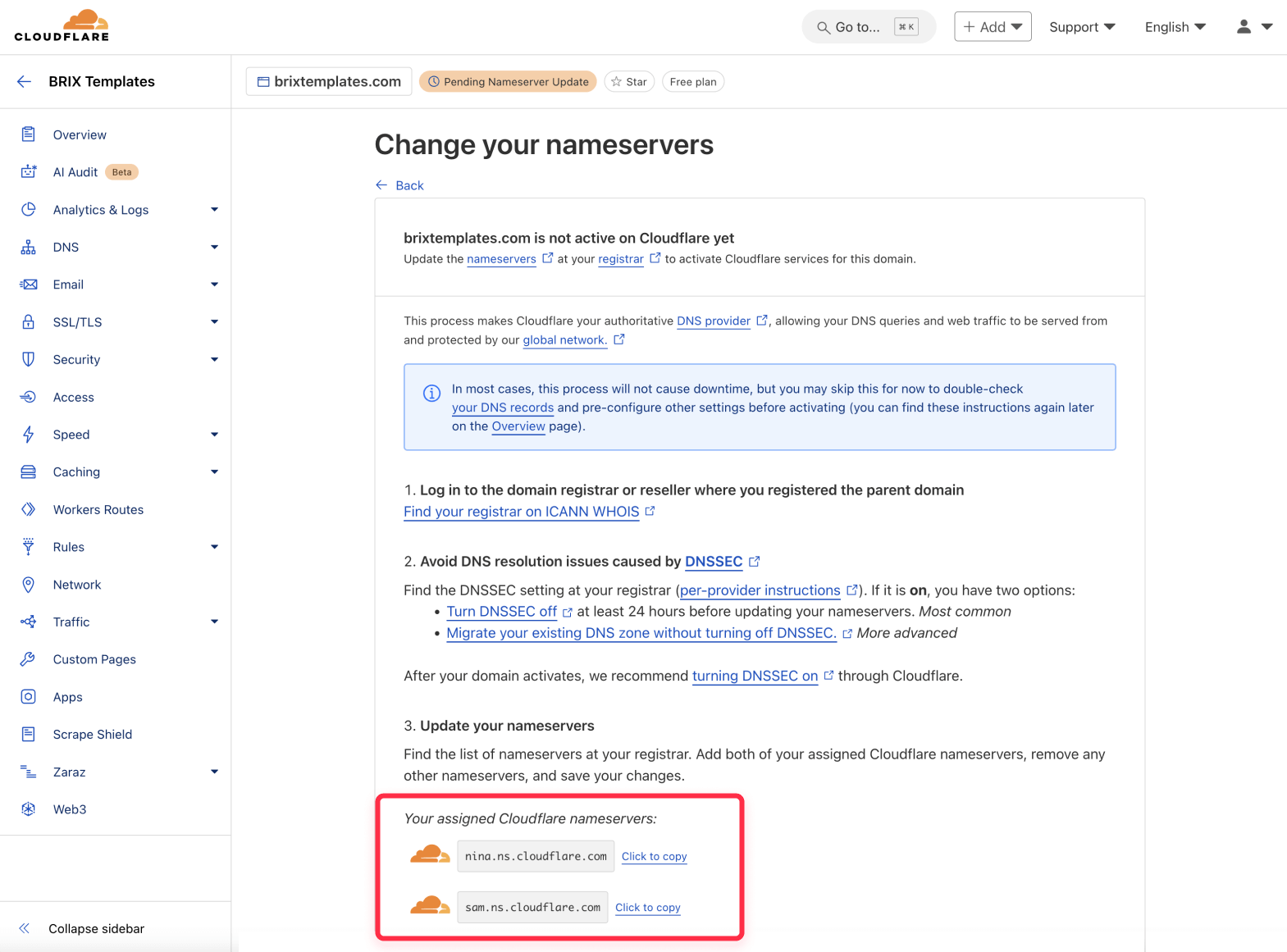Click the DNS network tree icon
Screen dimensions: 1287x952
point(29,247)
